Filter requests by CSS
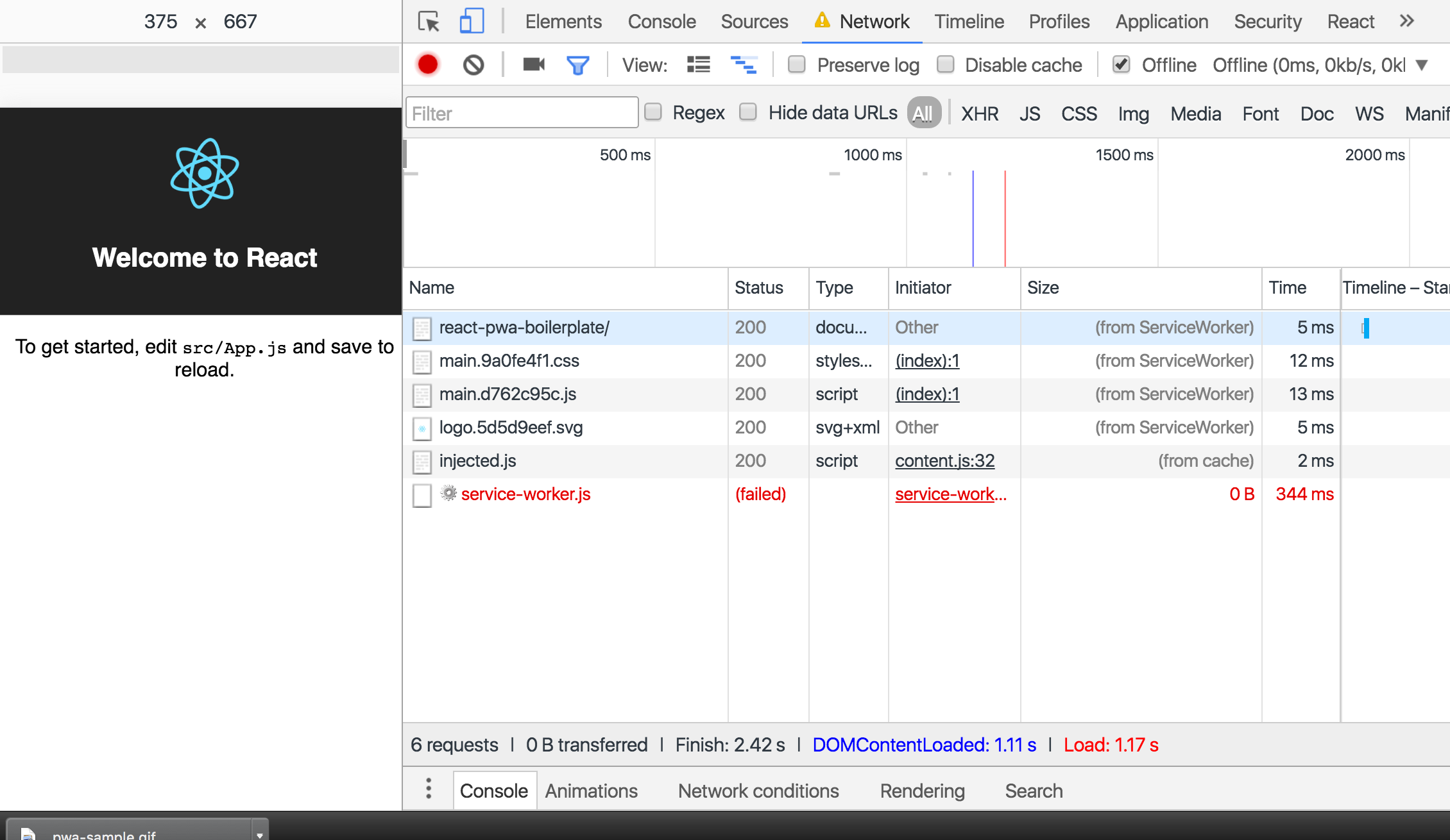This screenshot has width=1450, height=840. (x=1079, y=113)
